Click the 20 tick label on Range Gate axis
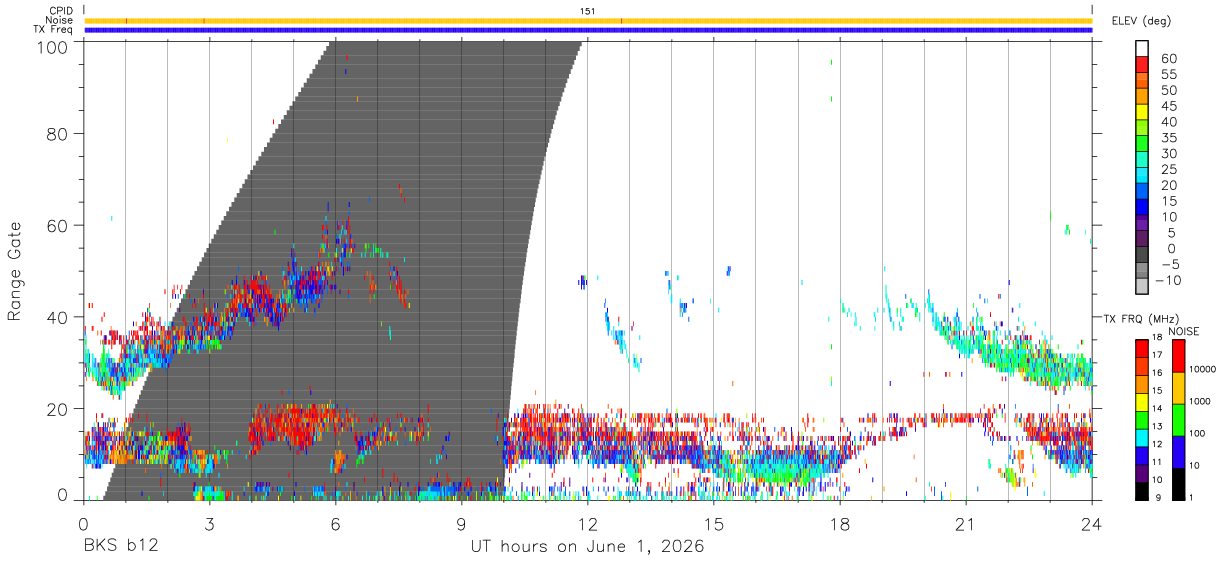Viewport: 1228px width, 567px height. [x=56, y=409]
